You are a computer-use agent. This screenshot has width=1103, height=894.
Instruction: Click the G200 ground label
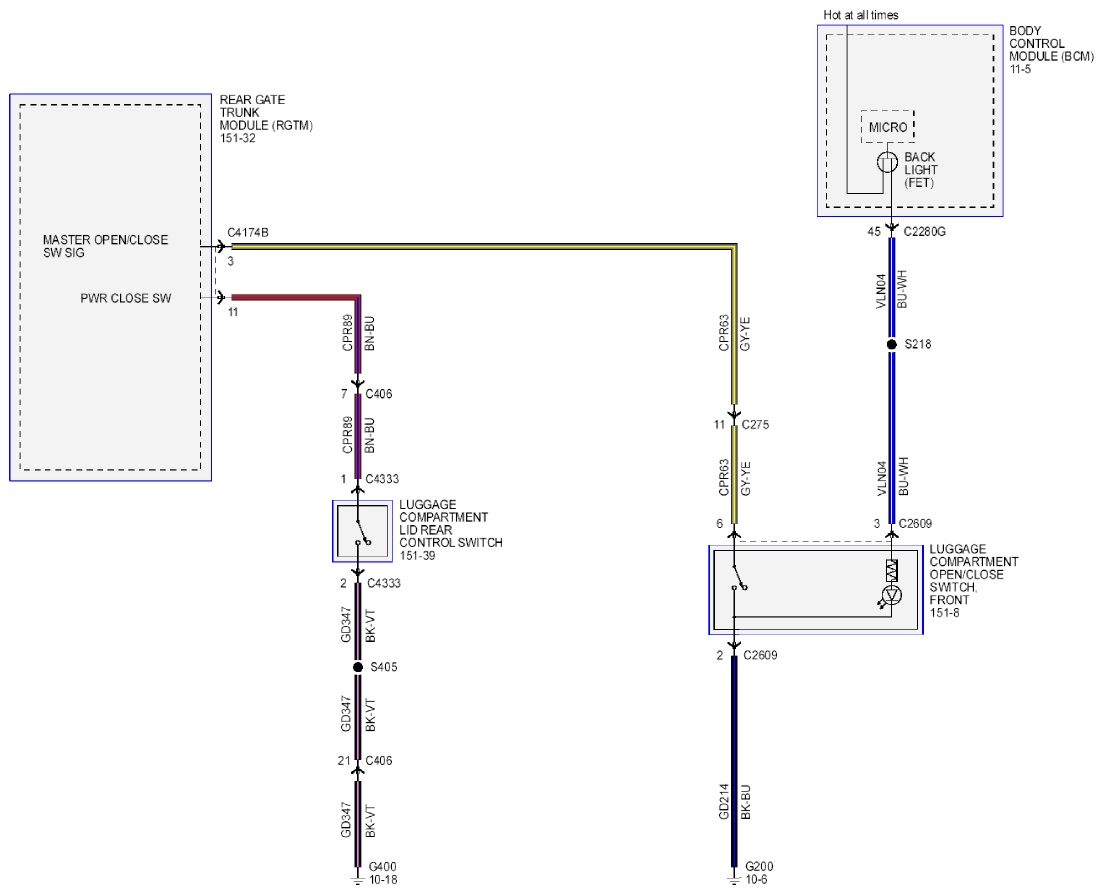[x=759, y=867]
